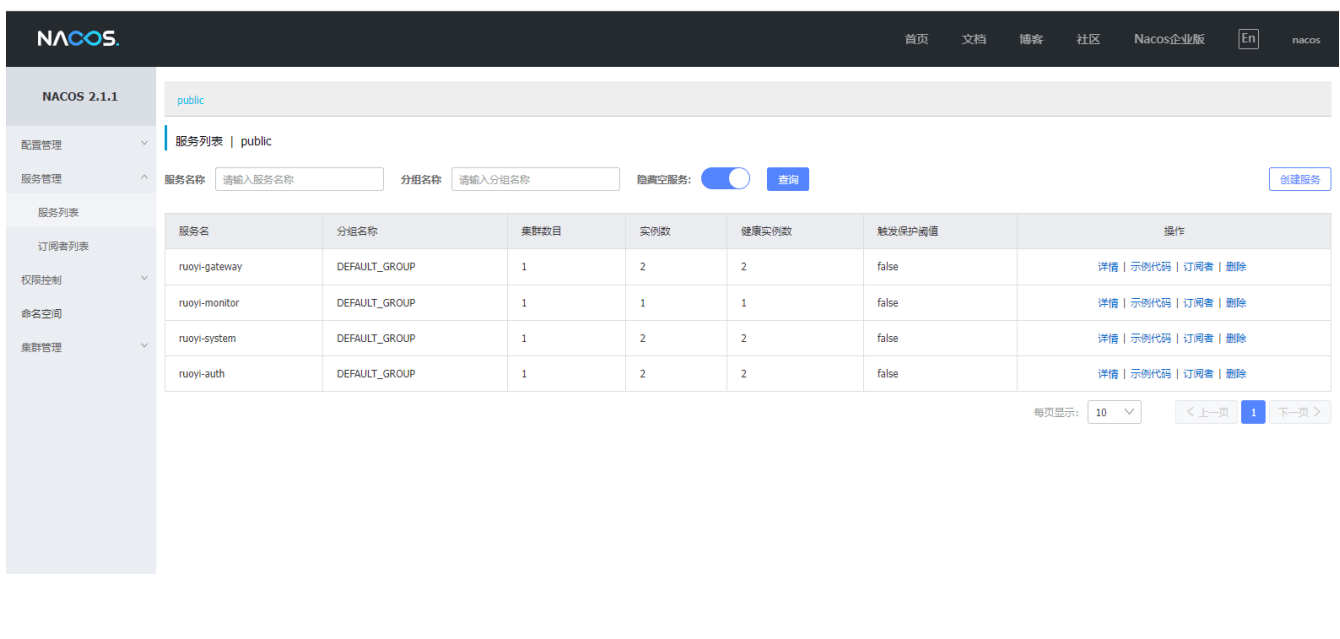Expand the 集群管理 sidebar menu
This screenshot has width=1340, height=639.
point(80,347)
